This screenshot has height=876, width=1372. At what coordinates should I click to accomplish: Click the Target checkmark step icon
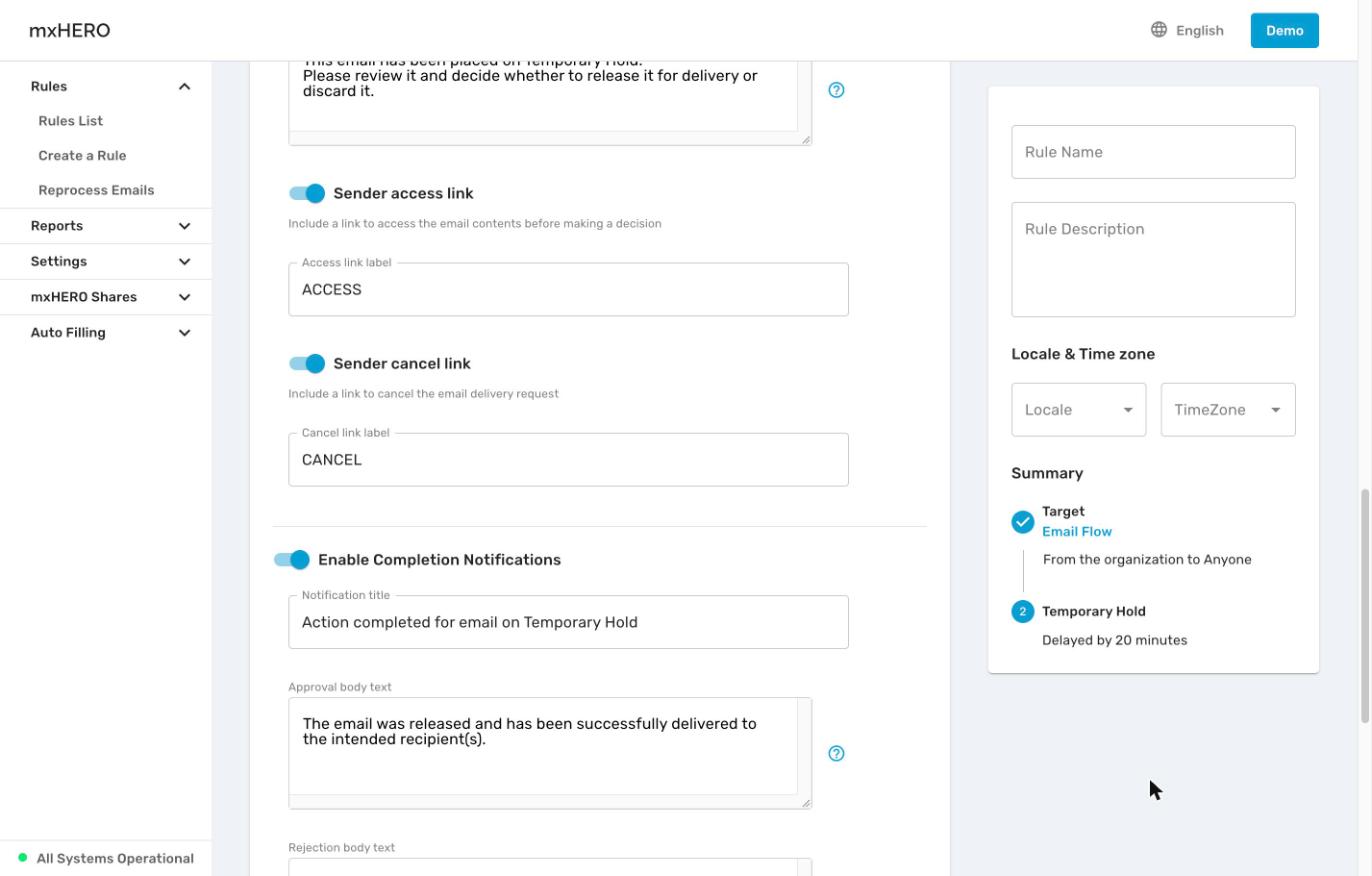pos(1022,522)
